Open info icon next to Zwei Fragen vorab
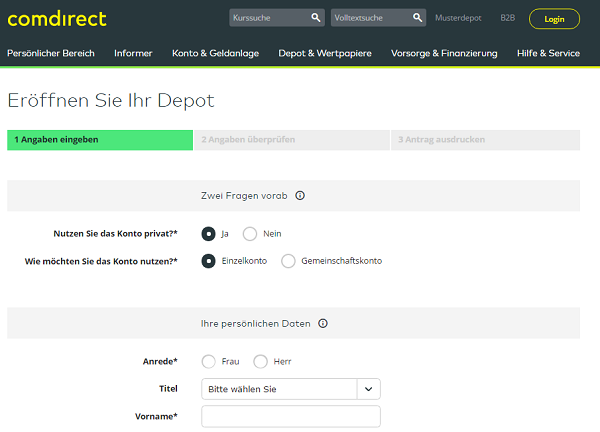Viewport: 600px width, 432px height. pyautogui.click(x=300, y=196)
